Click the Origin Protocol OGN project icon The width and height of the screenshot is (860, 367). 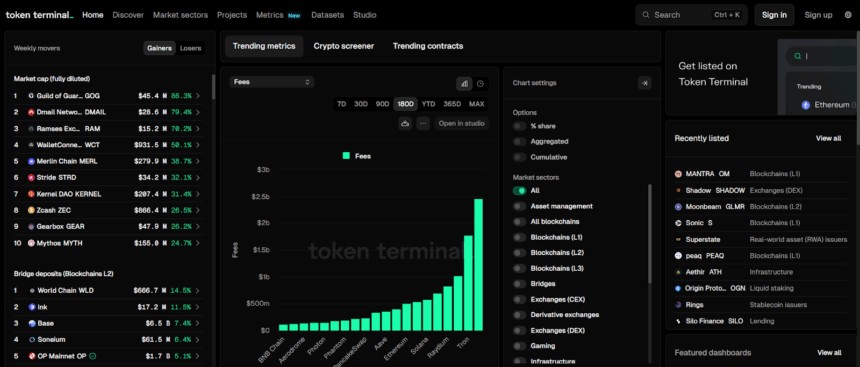tap(678, 288)
